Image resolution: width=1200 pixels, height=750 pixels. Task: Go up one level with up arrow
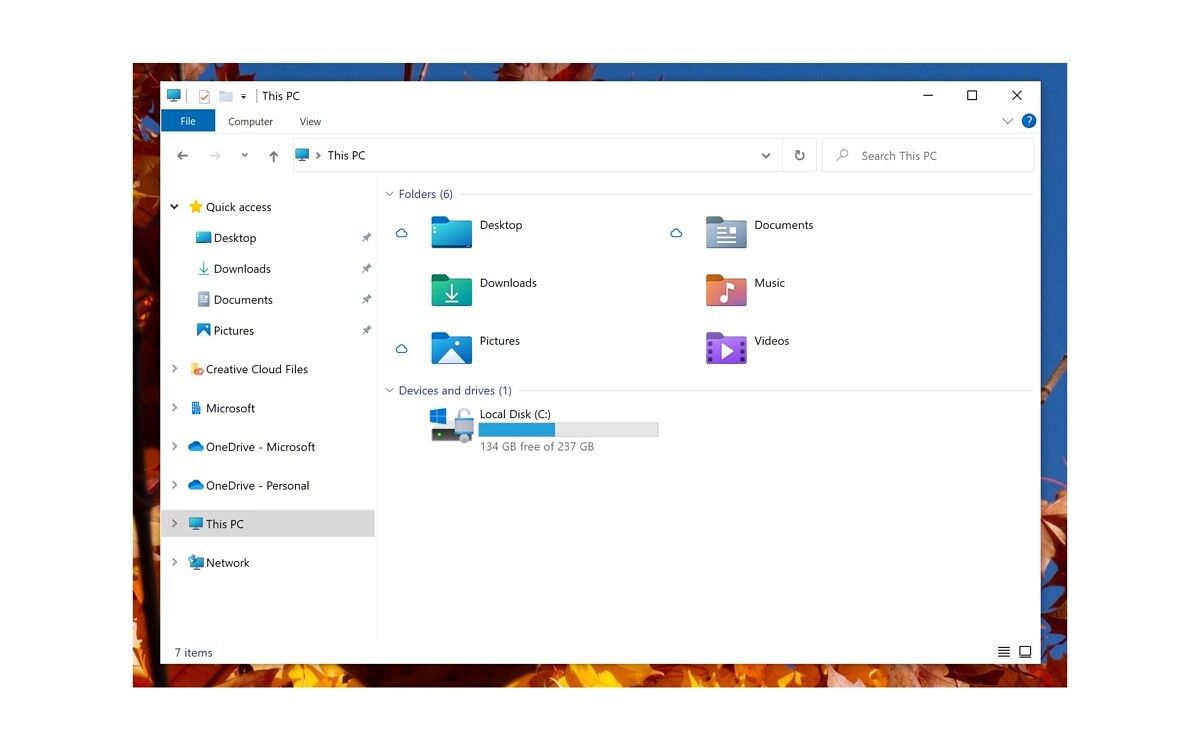[273, 156]
